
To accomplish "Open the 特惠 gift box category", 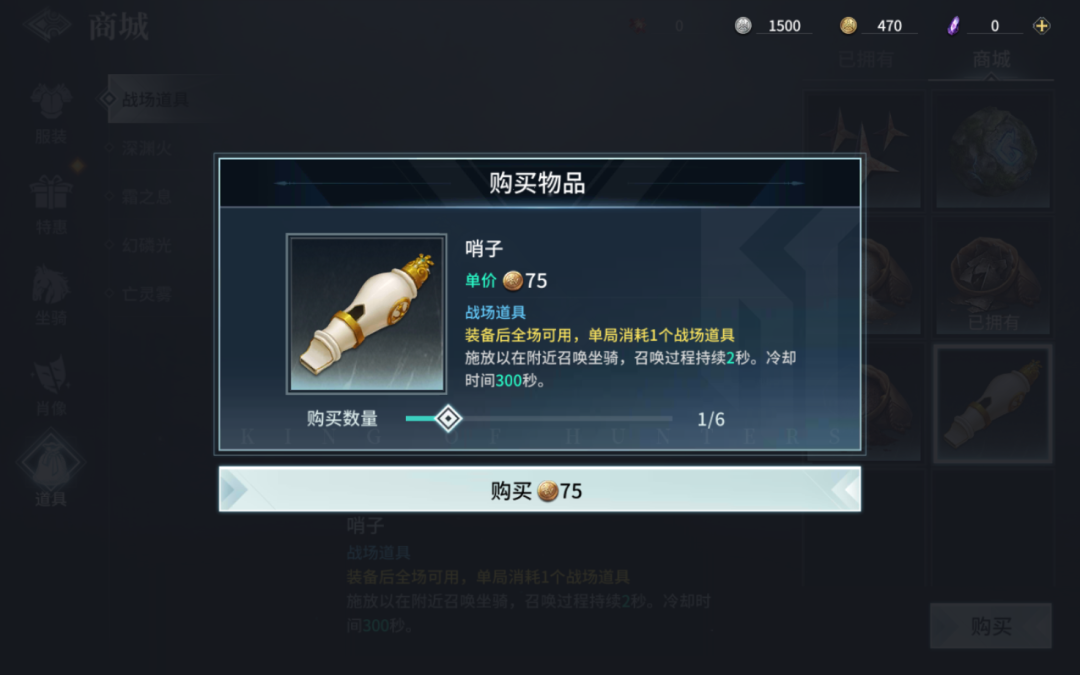I will click(x=51, y=192).
